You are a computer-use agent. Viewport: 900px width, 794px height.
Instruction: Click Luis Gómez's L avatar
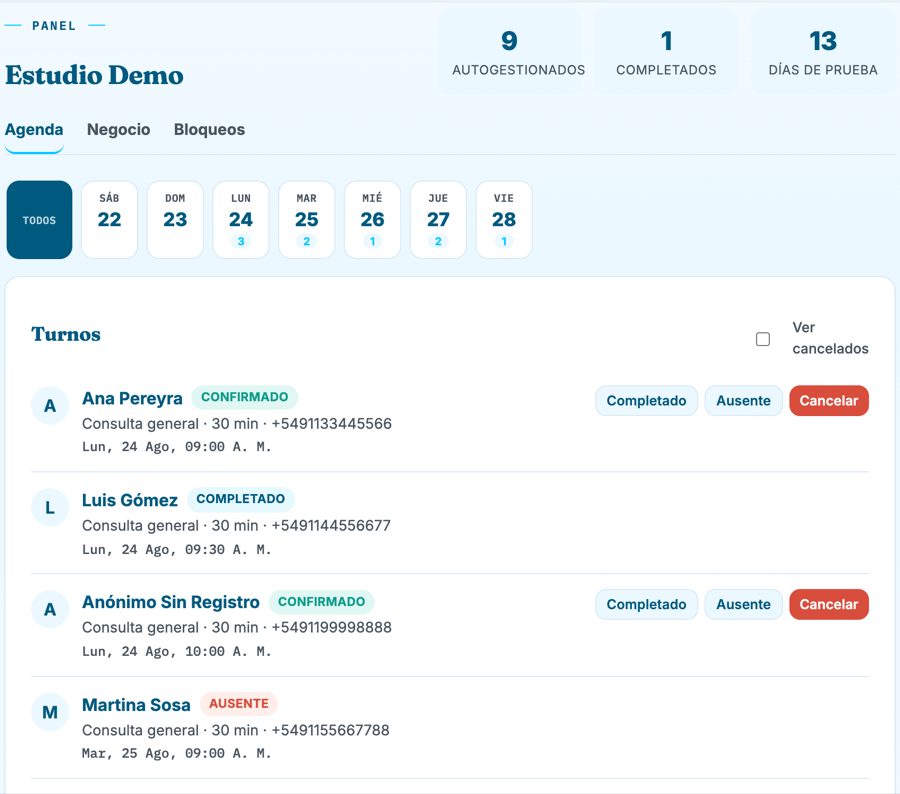coord(50,508)
